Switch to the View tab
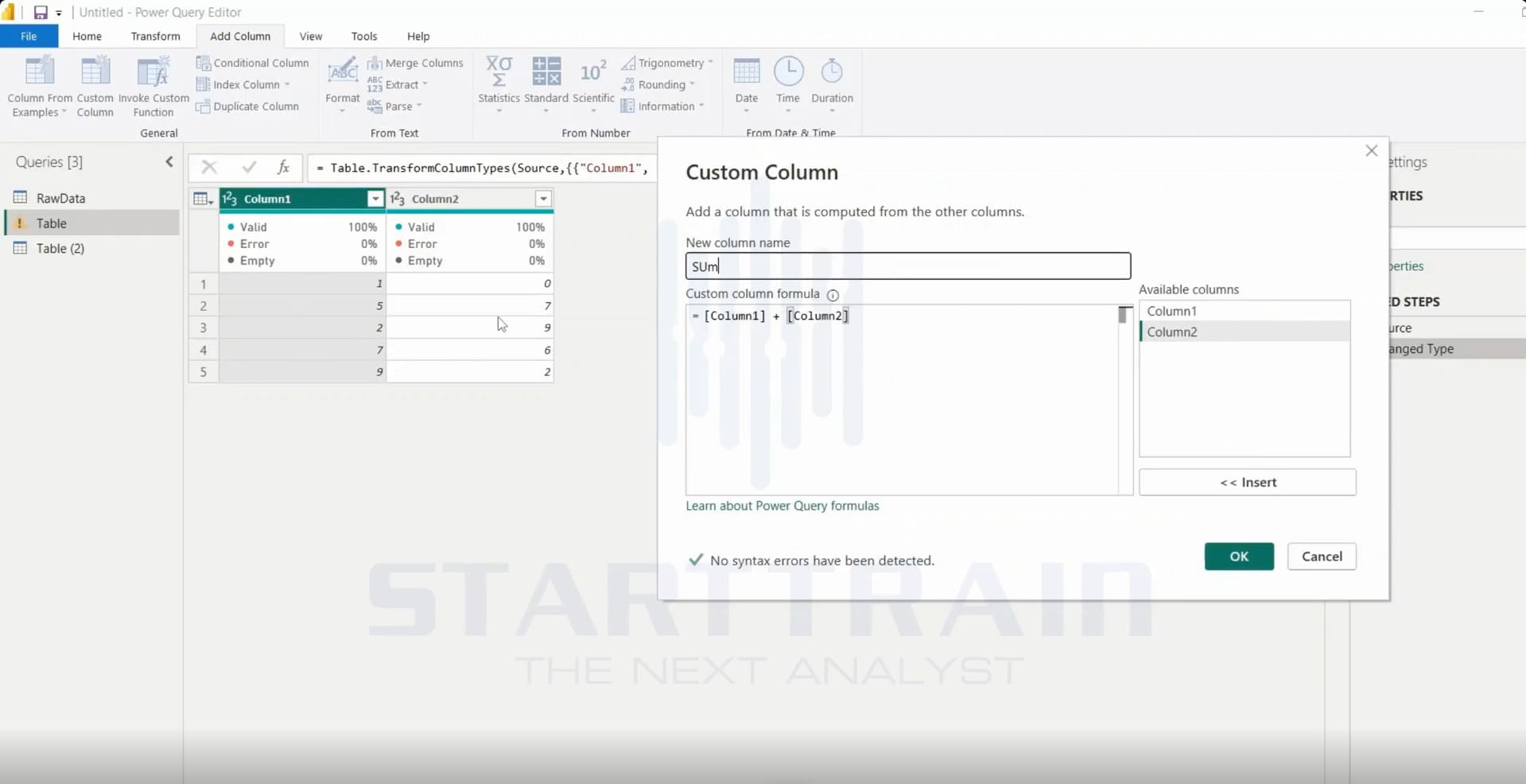1526x784 pixels. [x=311, y=36]
